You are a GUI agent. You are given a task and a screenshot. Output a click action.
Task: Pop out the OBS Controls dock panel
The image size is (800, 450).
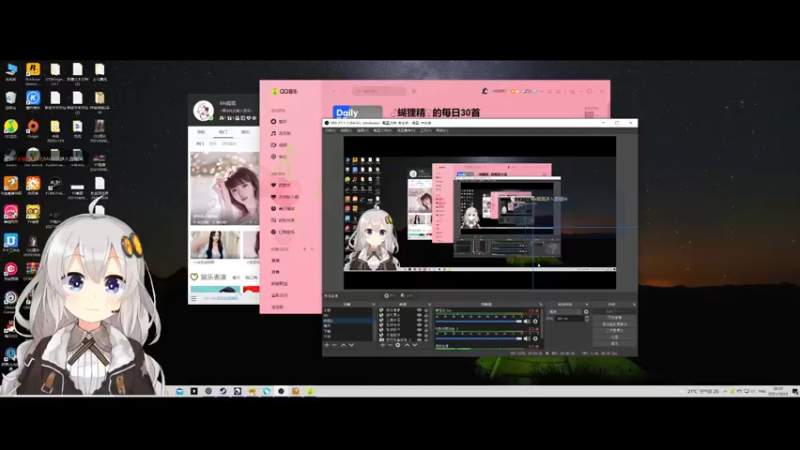coord(634,305)
